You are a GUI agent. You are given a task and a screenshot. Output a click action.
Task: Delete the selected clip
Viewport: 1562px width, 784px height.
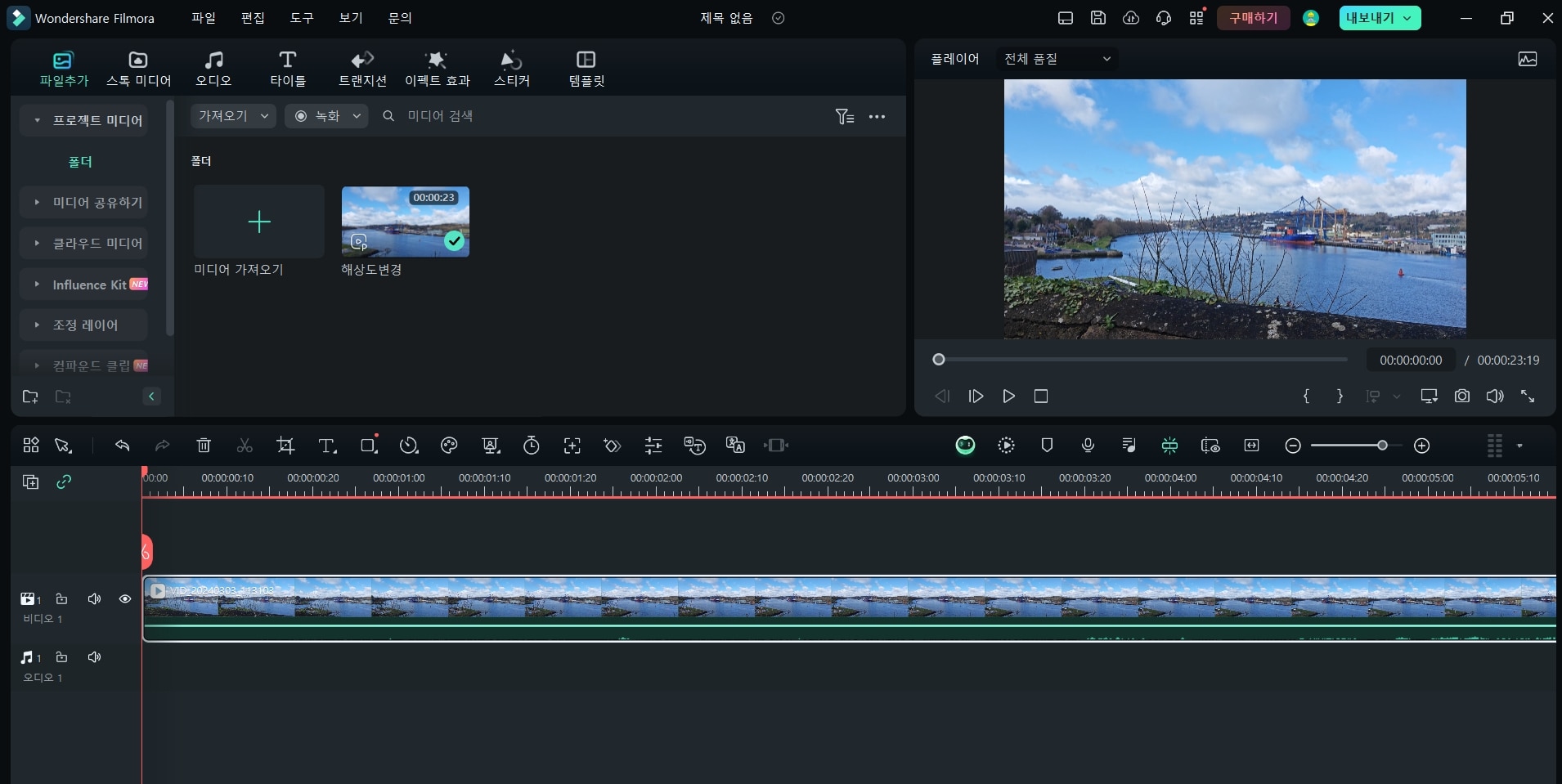pyautogui.click(x=204, y=446)
